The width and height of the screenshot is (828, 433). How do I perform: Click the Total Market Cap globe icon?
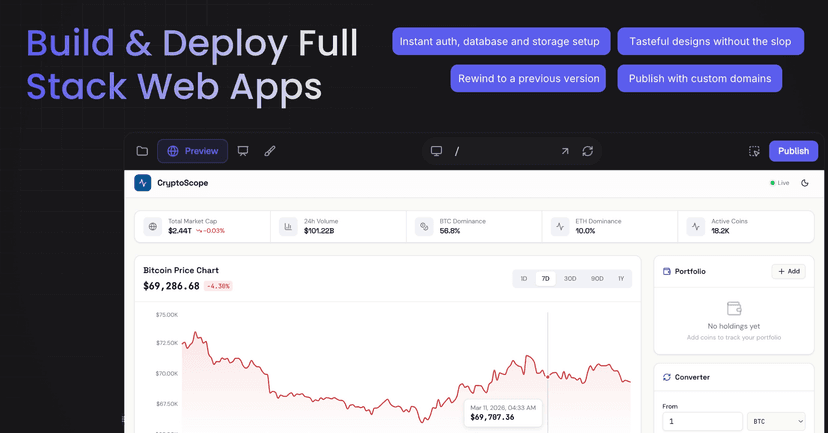(153, 227)
